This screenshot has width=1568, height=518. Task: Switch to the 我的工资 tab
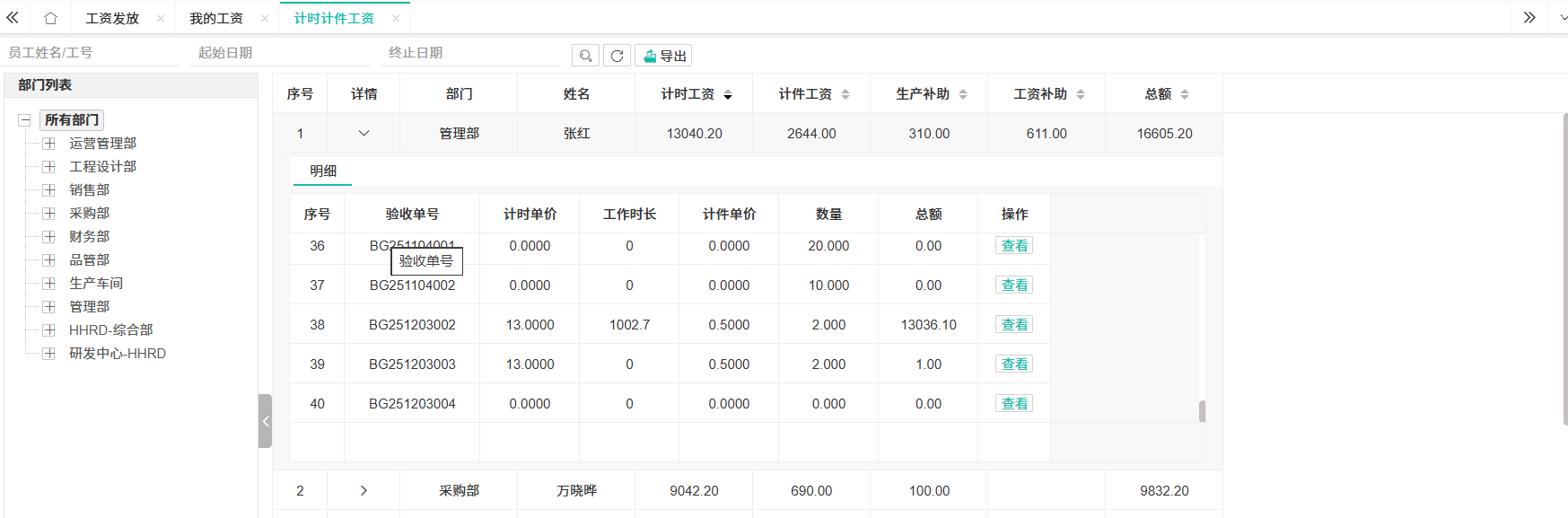click(216, 18)
